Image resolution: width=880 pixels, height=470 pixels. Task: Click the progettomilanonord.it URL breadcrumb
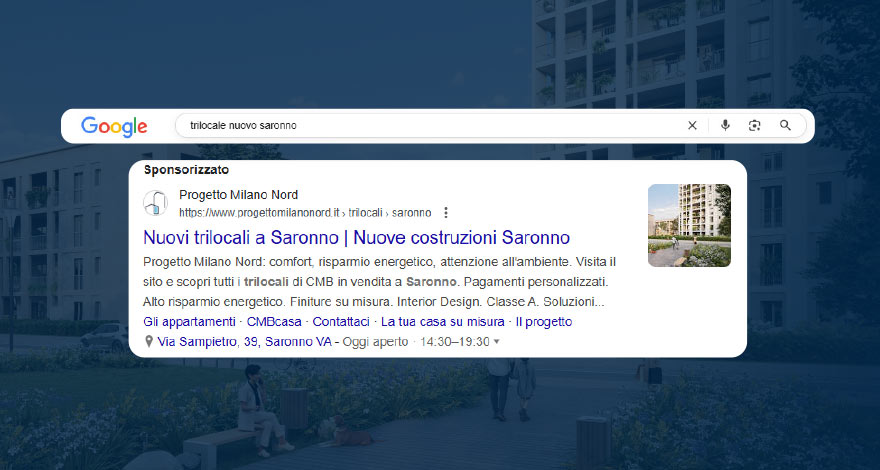coord(305,213)
